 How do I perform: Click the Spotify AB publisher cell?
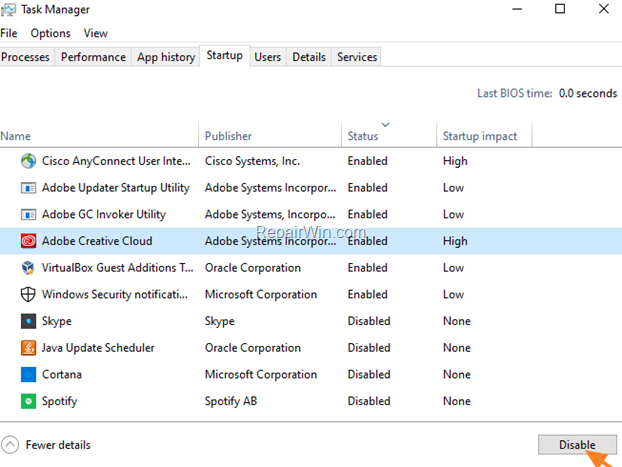coord(231,401)
